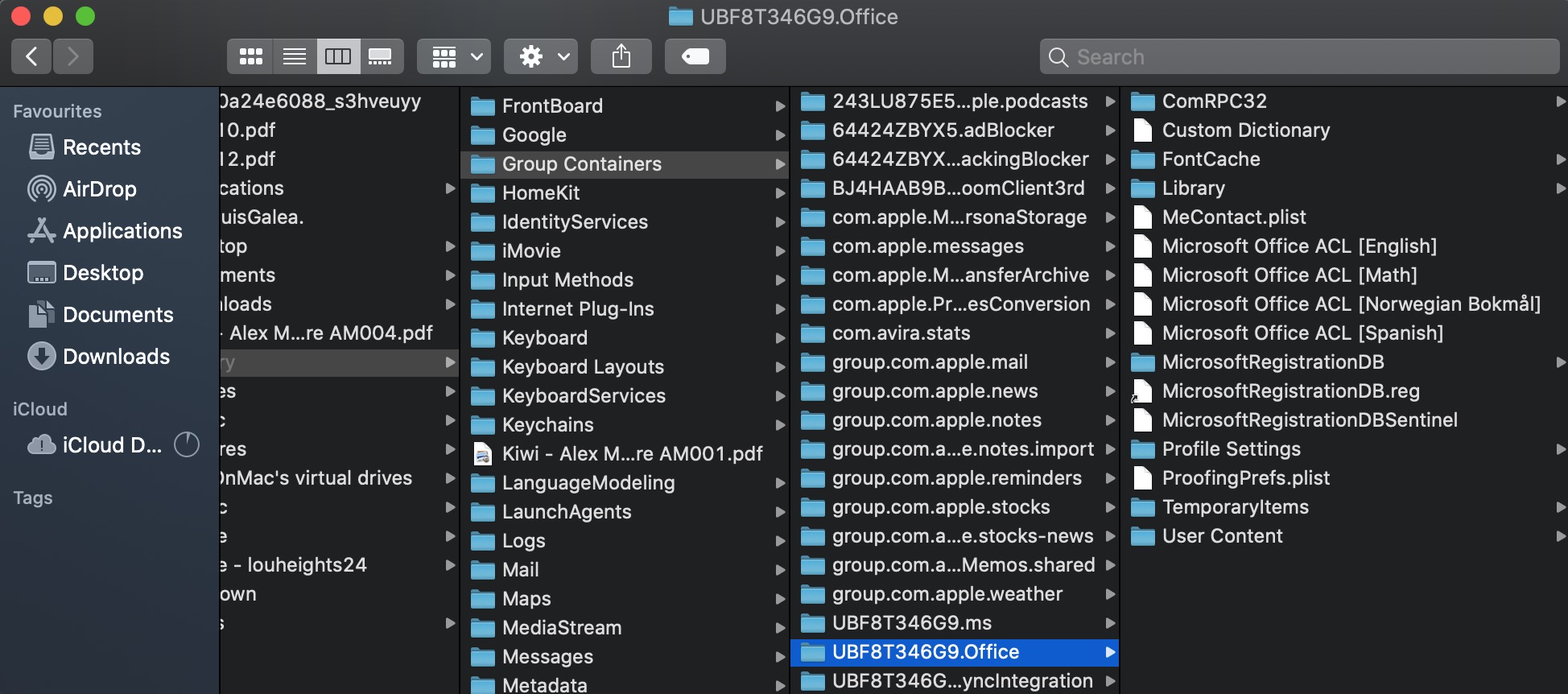
Task: Expand the Maps folder arrow
Action: (779, 599)
